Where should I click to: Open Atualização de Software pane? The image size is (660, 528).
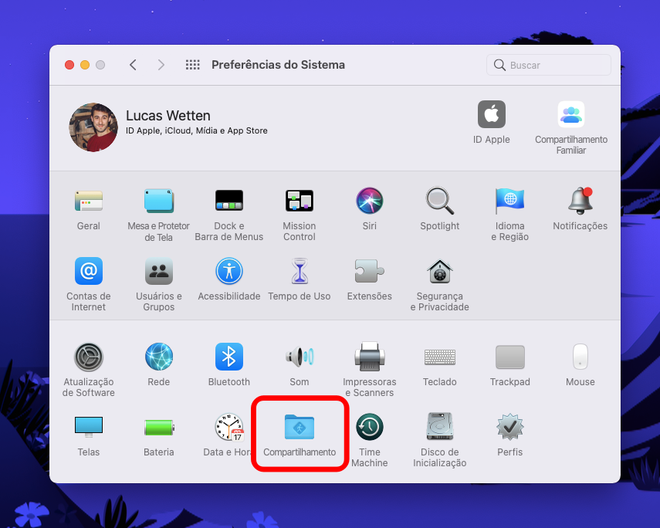click(x=88, y=357)
